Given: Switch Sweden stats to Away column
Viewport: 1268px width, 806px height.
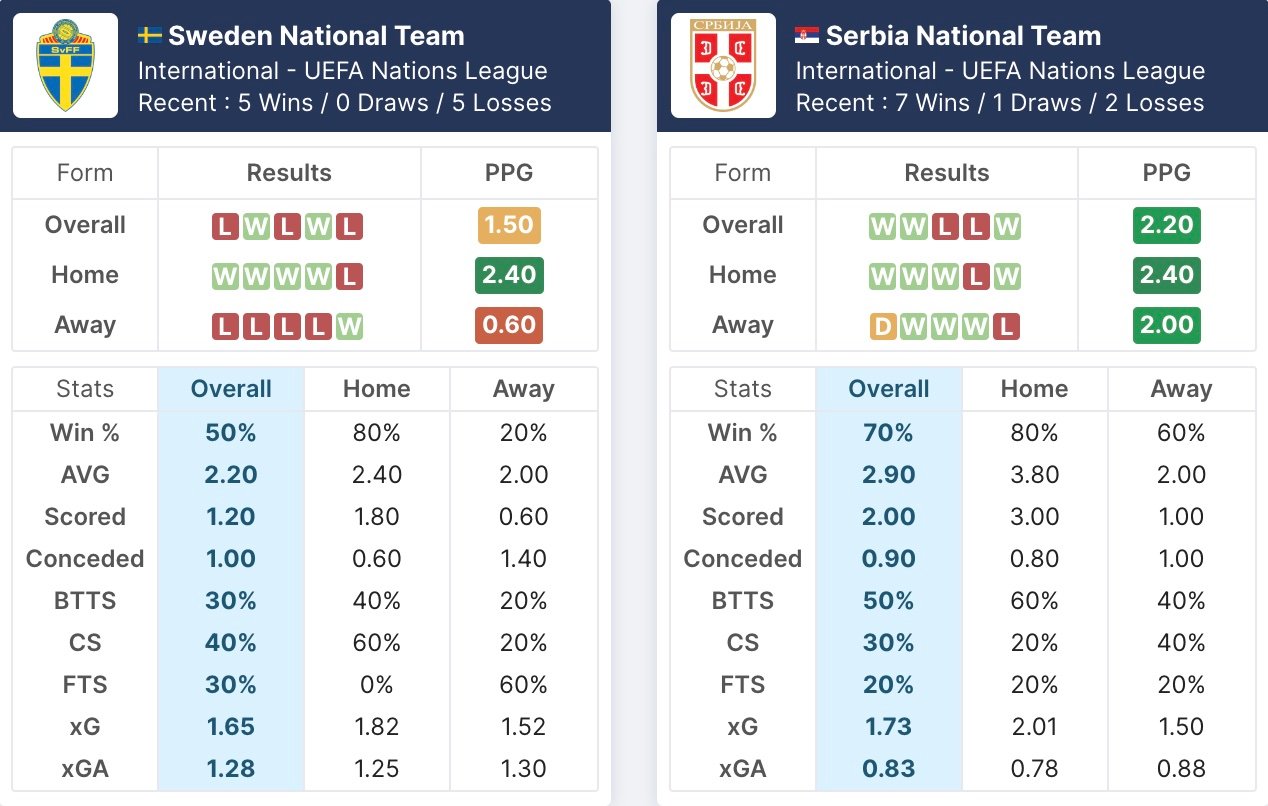Looking at the screenshot, I should 523,389.
